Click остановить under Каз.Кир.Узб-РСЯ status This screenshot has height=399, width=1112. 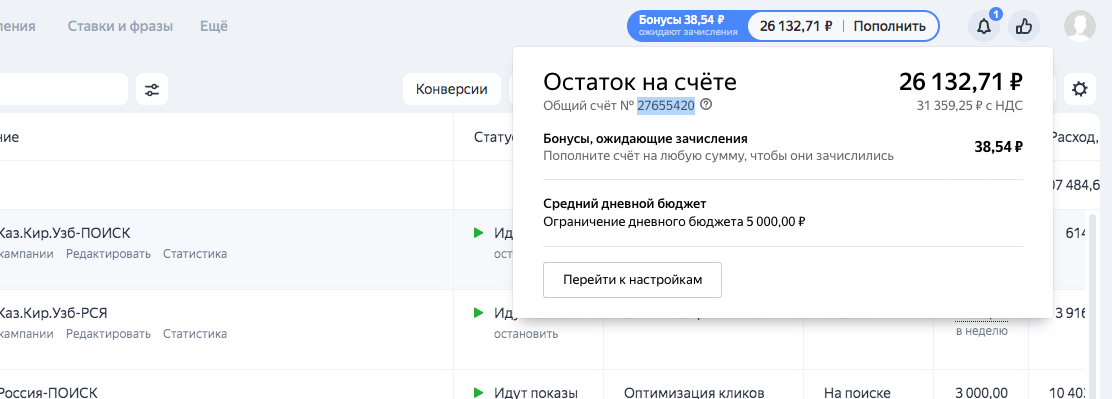tap(526, 333)
